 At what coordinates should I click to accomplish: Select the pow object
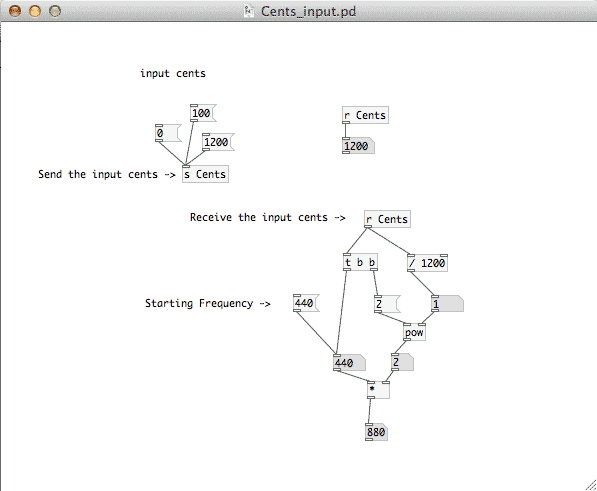(x=414, y=332)
